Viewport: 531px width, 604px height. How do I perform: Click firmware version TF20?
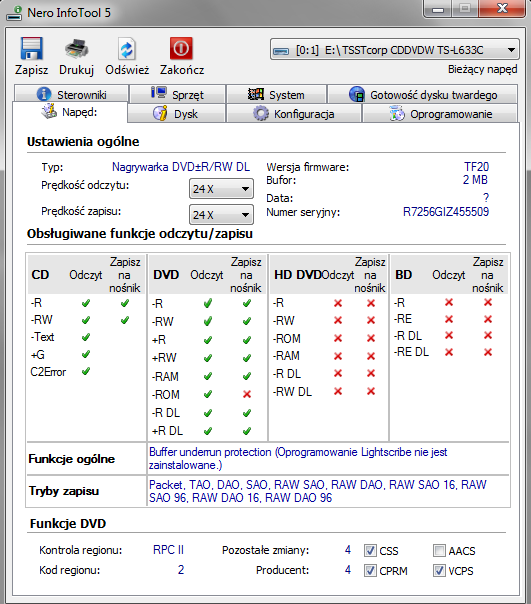point(476,167)
